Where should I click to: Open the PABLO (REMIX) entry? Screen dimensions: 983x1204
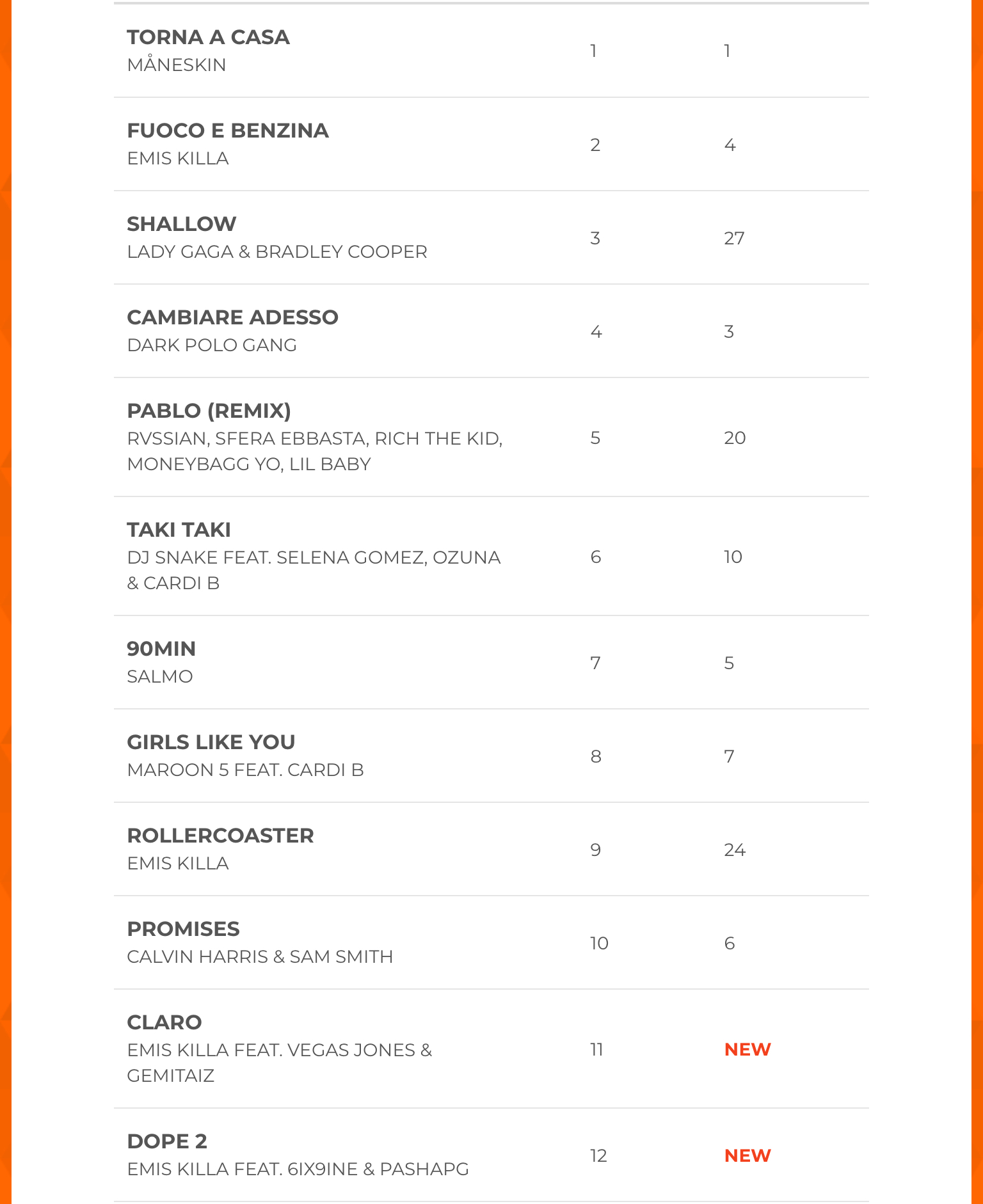tap(209, 411)
